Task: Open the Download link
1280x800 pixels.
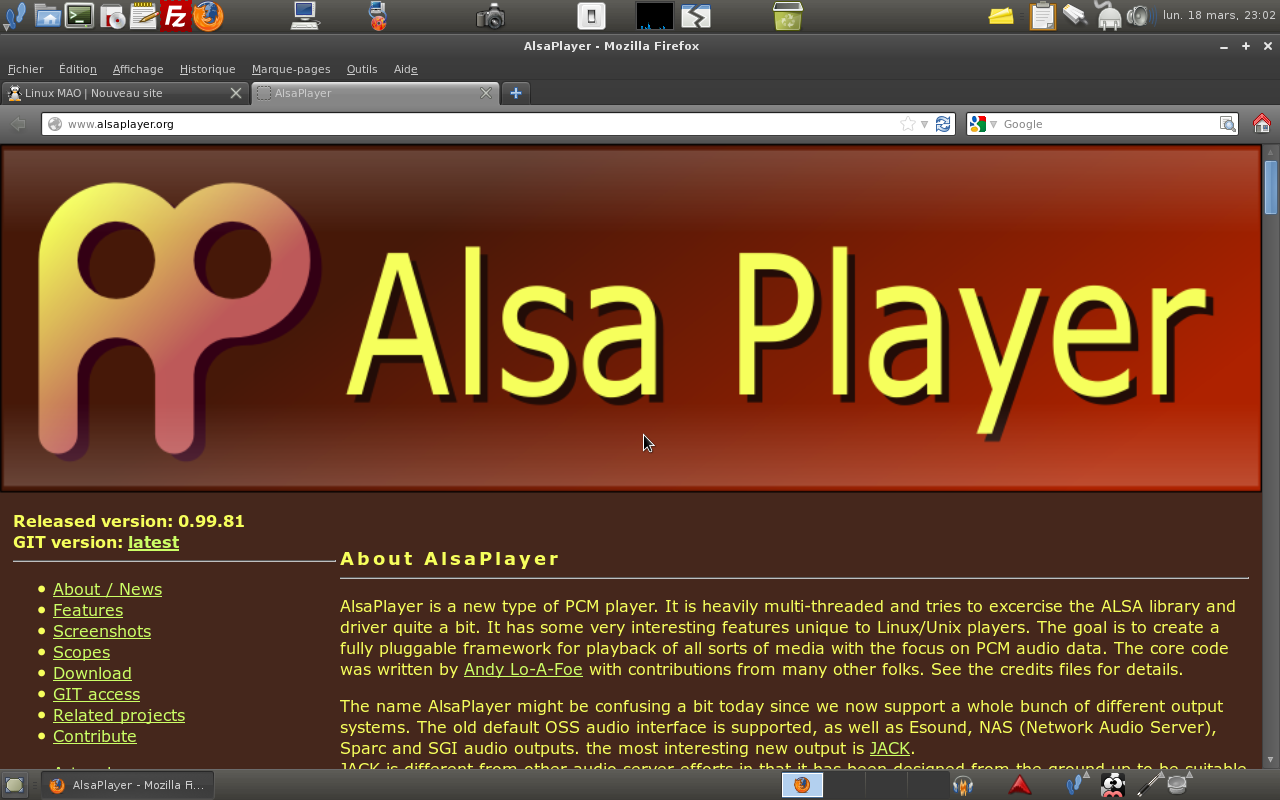Action: [92, 673]
